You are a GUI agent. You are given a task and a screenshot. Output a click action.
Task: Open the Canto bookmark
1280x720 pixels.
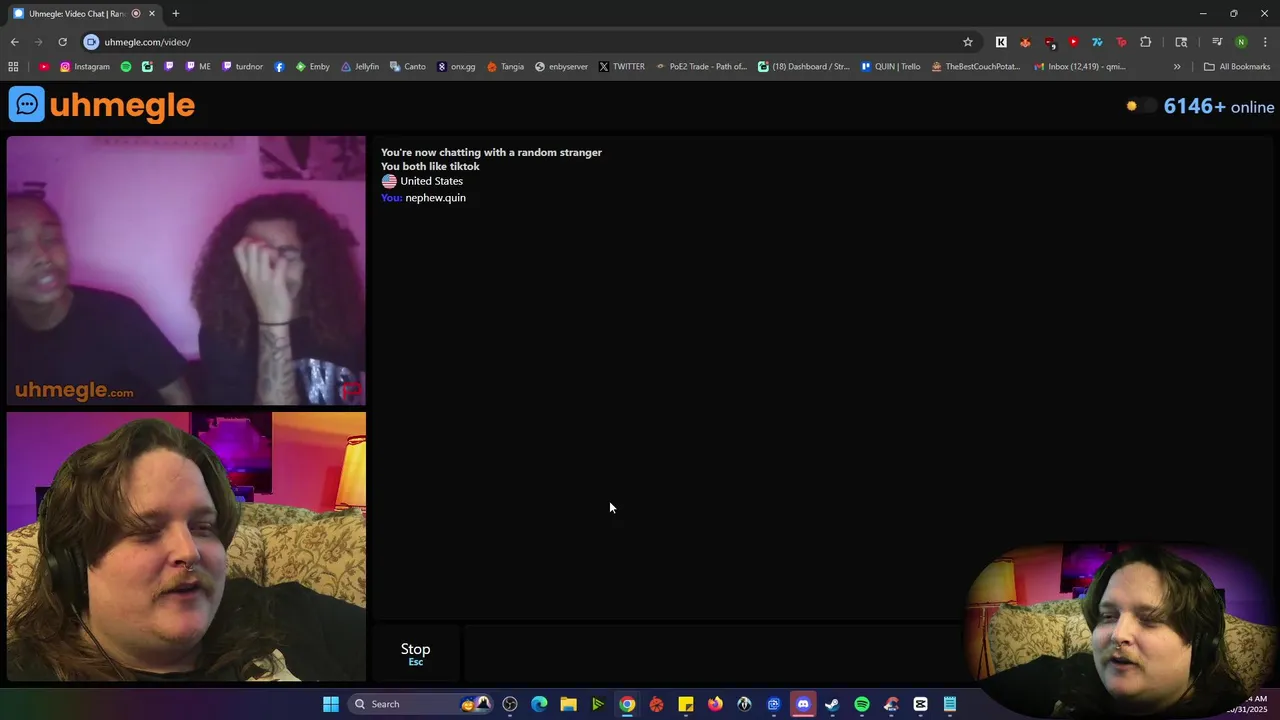(408, 67)
